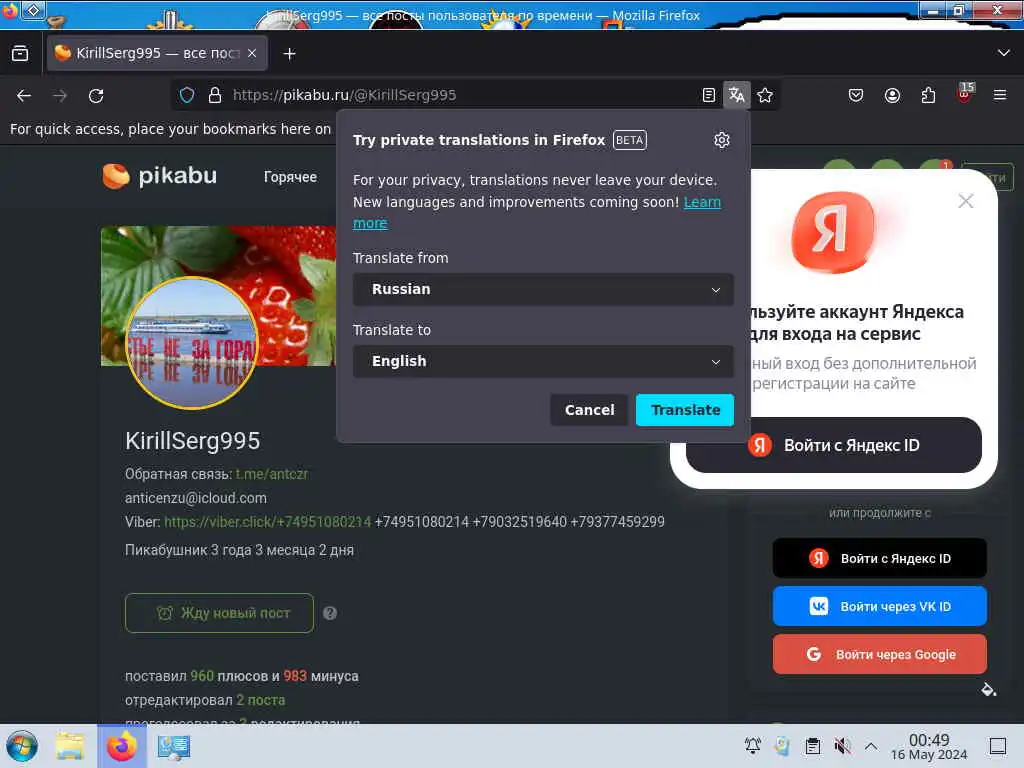Expand hidden system tray icons
Image resolution: width=1024 pixels, height=768 pixels.
[871, 746]
